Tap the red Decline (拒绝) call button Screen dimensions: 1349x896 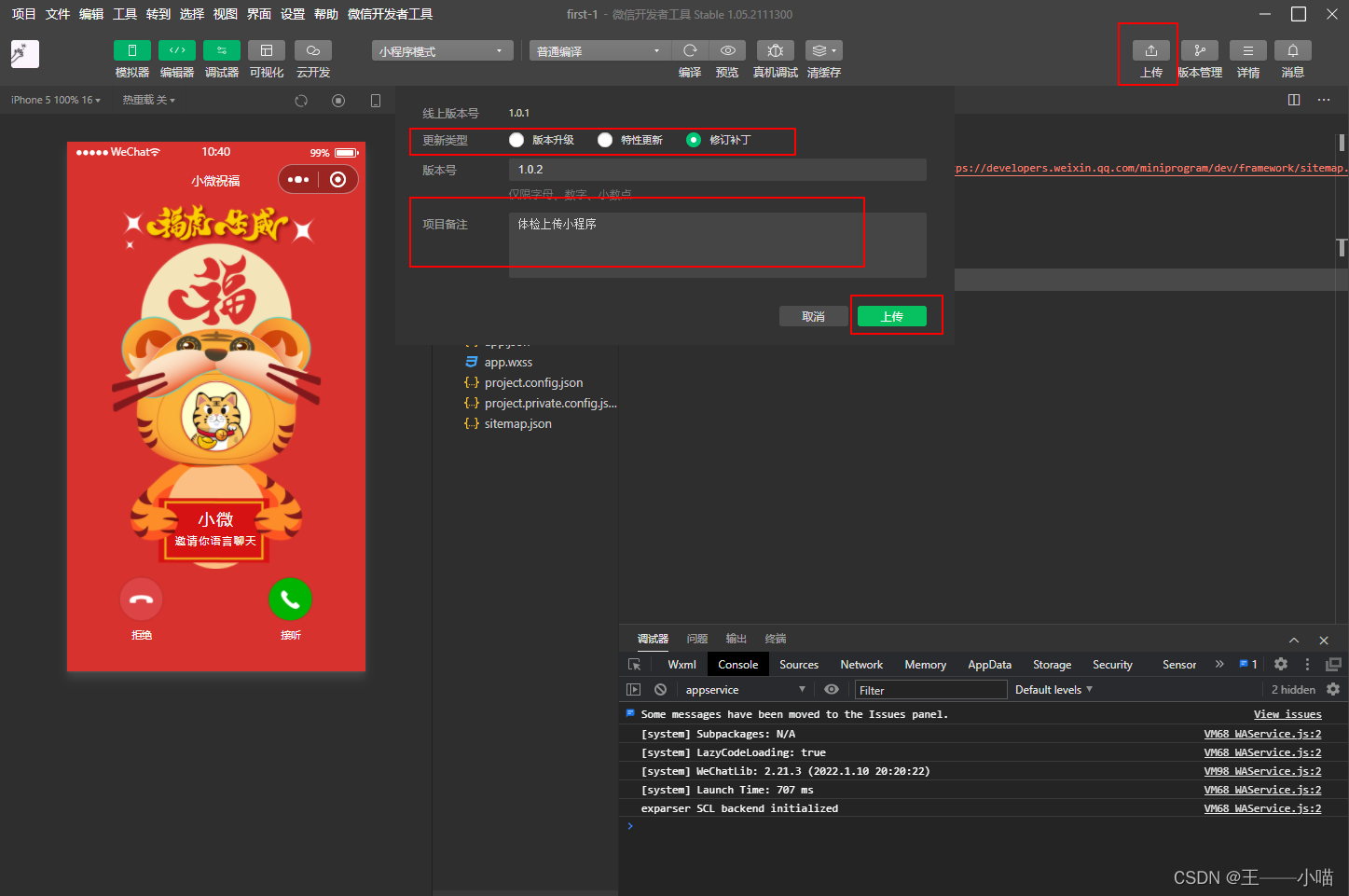(x=142, y=600)
